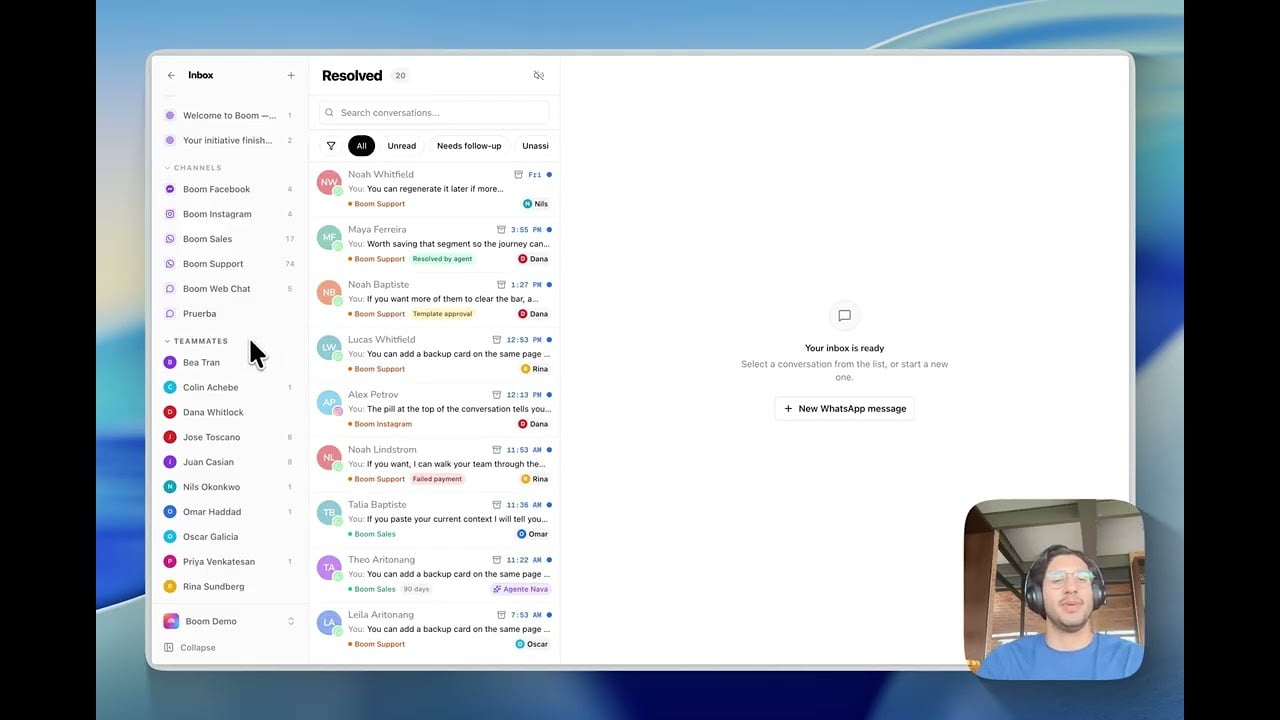Click Dana Whitlock avatar icon

(170, 412)
